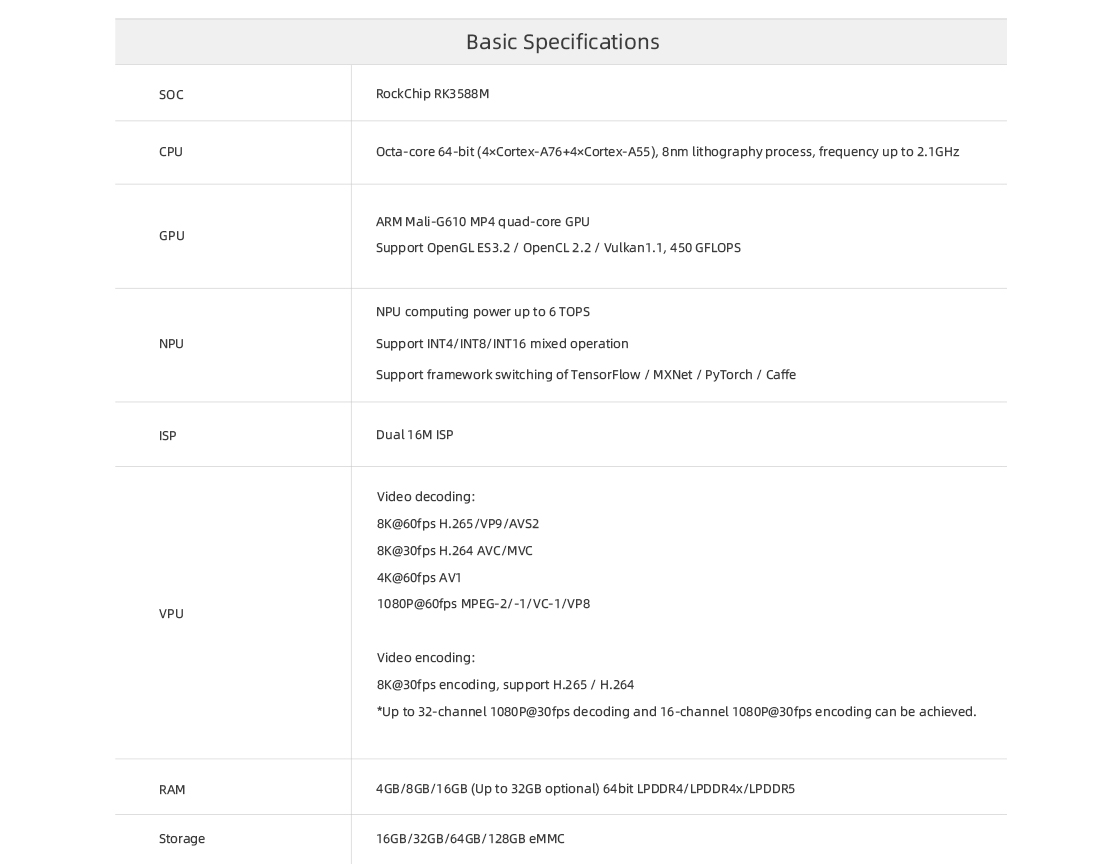Click the SOC row label

pyautogui.click(x=171, y=95)
